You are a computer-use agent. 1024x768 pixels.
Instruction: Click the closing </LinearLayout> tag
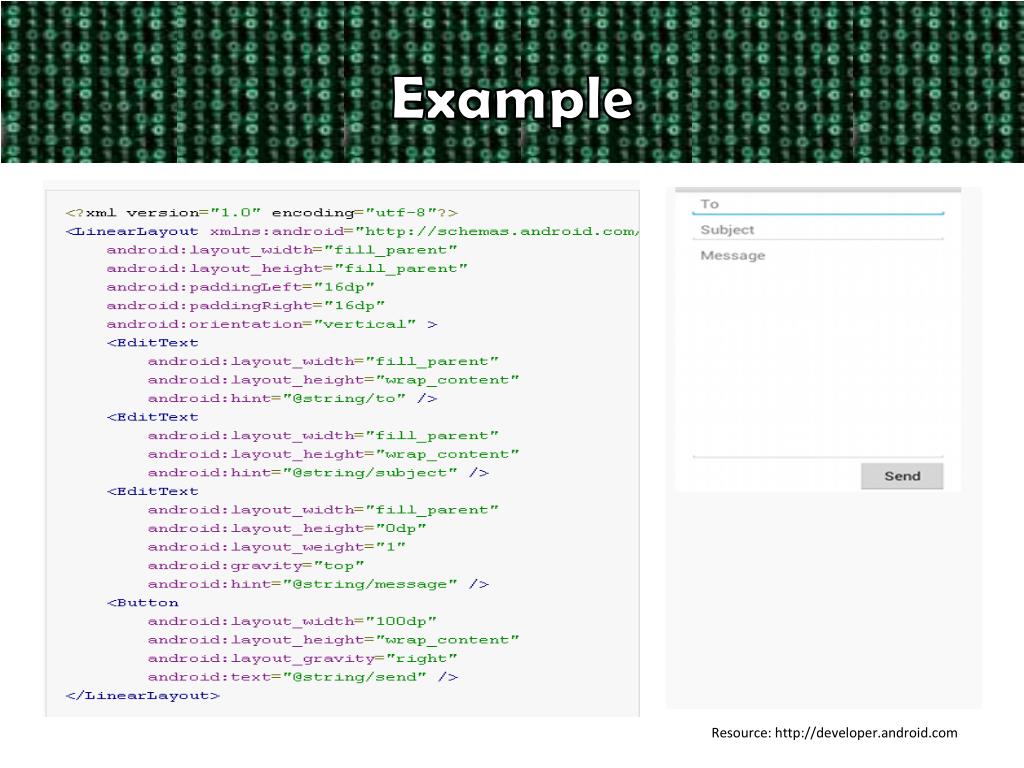pyautogui.click(x=142, y=696)
